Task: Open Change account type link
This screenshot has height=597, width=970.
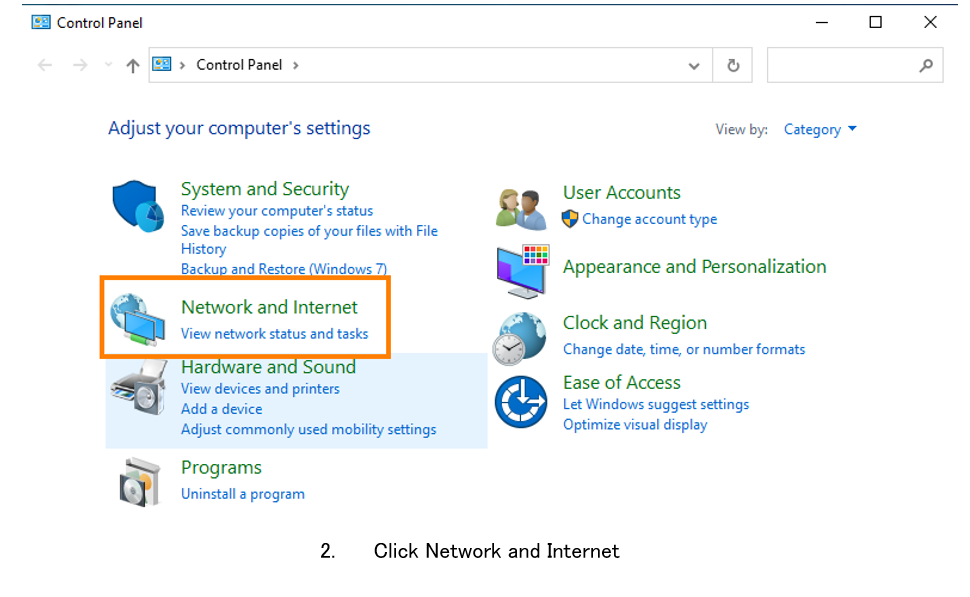Action: coord(649,219)
